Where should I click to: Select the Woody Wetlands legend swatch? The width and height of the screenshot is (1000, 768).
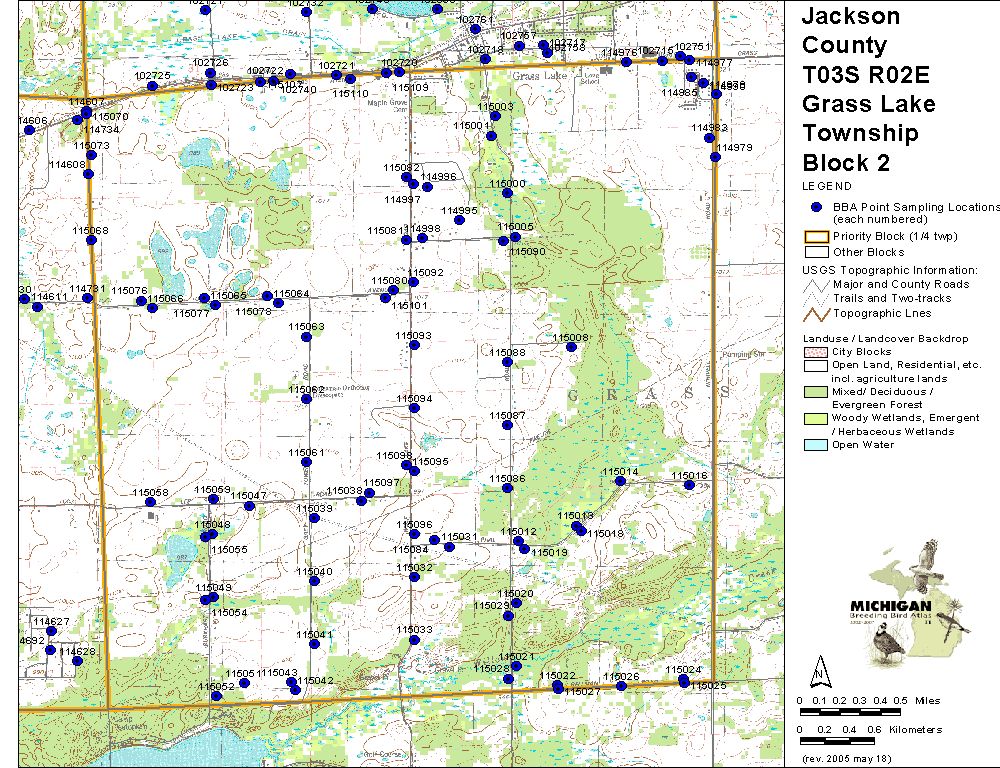(x=816, y=418)
